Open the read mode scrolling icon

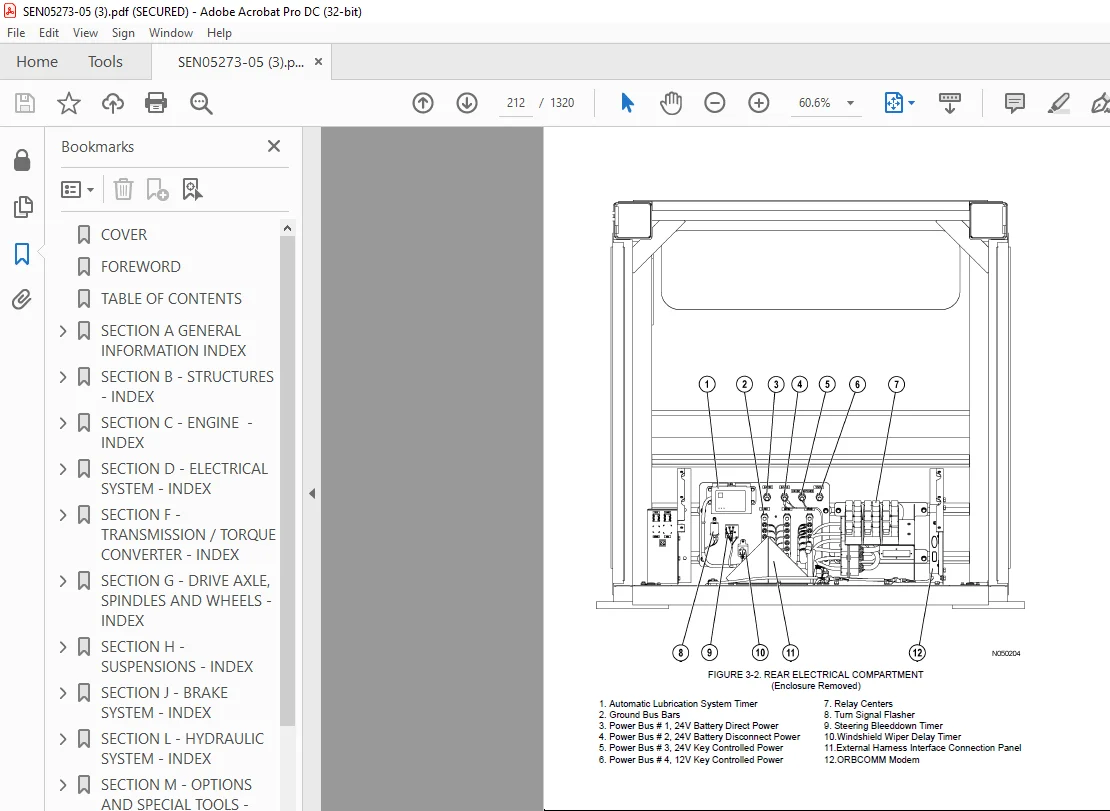949,103
